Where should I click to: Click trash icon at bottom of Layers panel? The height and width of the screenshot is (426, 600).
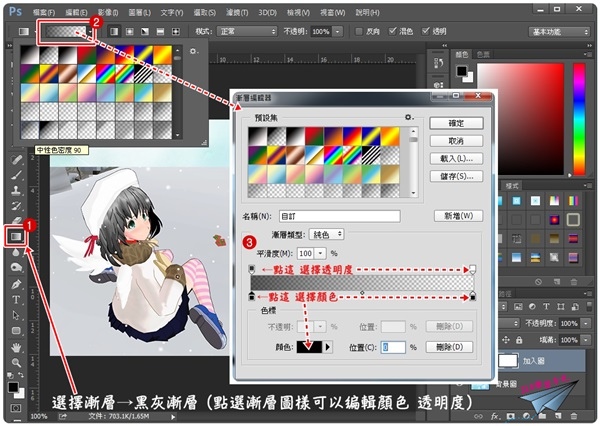[x=574, y=416]
